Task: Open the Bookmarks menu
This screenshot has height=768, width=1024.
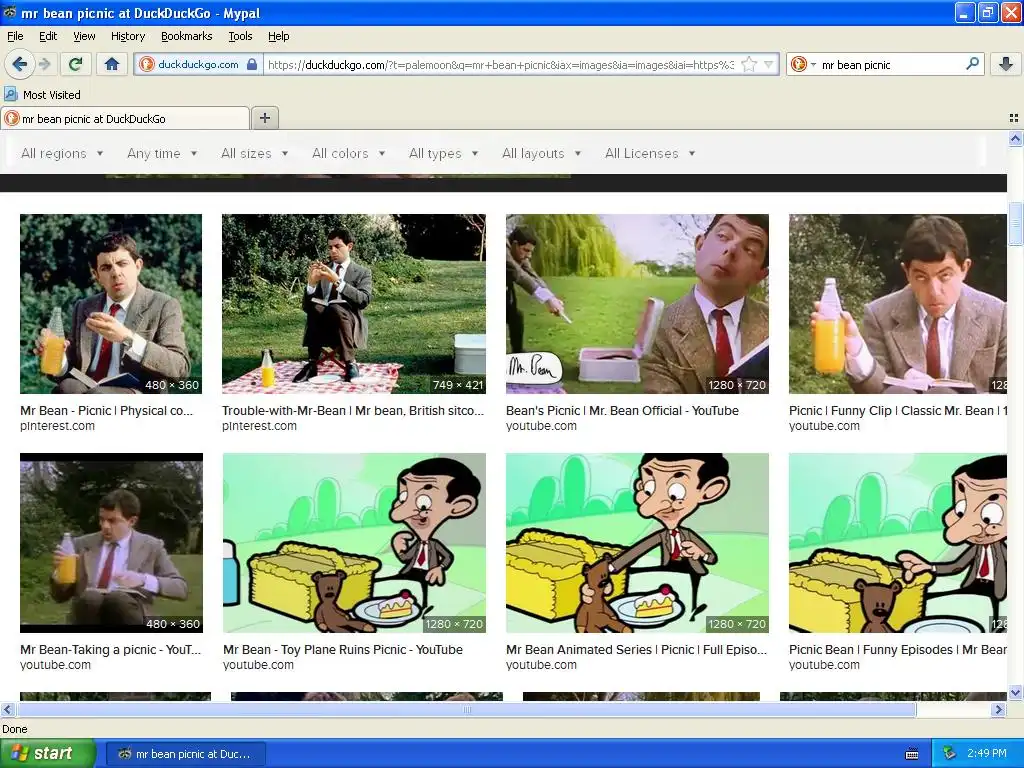Action: tap(186, 36)
